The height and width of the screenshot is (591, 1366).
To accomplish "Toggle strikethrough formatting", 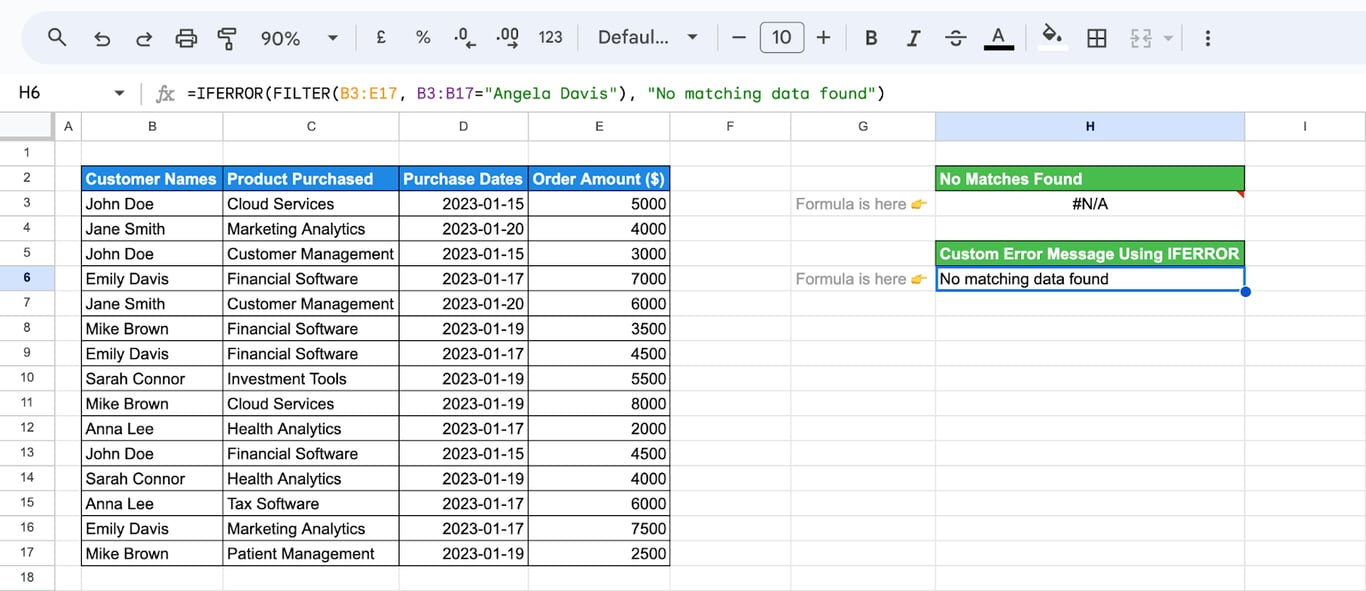I will [955, 38].
